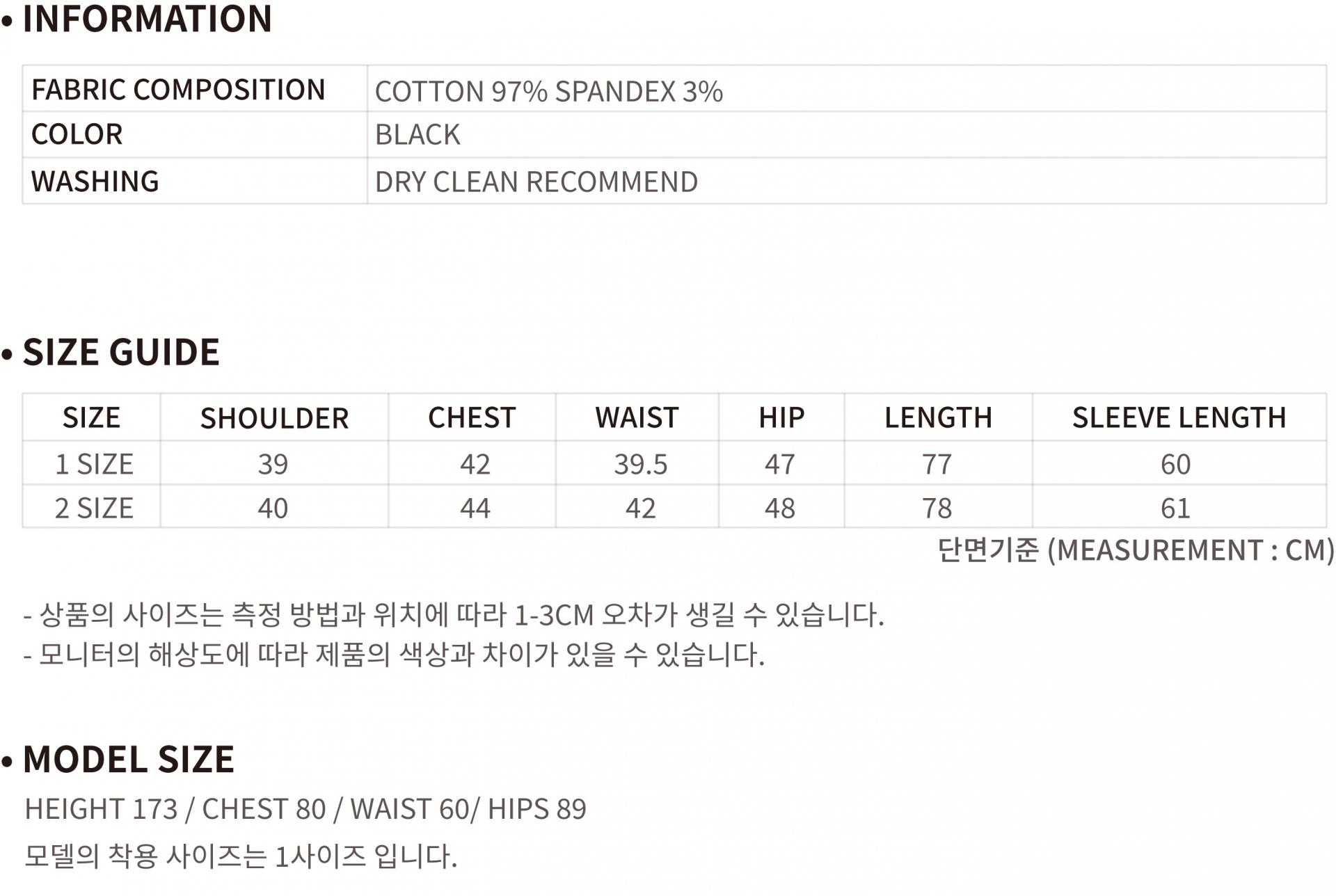Click the 39.5 waist measurement cell
1336x896 pixels.
[640, 464]
